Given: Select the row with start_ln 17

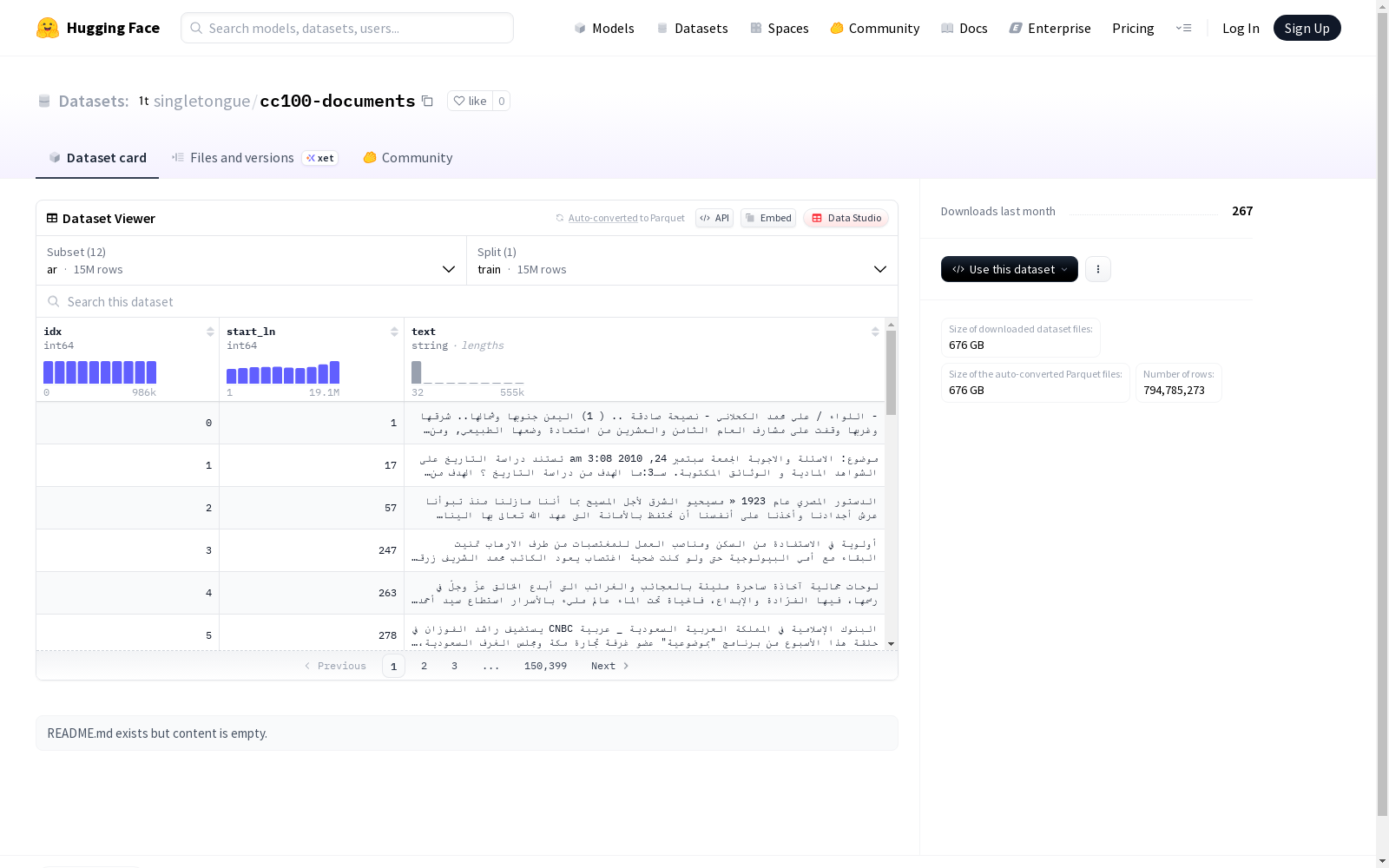Looking at the screenshot, I should [460, 465].
